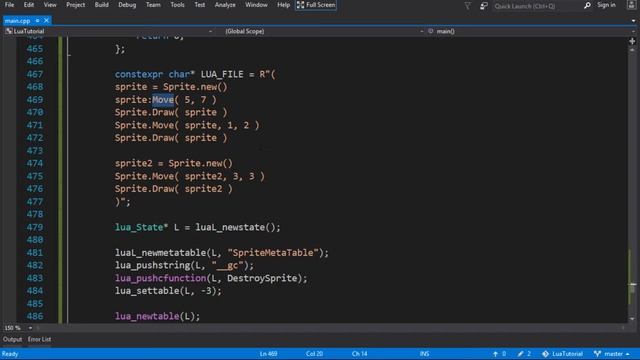This screenshot has height=360, width=640.
Task: Click line number 467 in the margin
Action: click(x=35, y=74)
